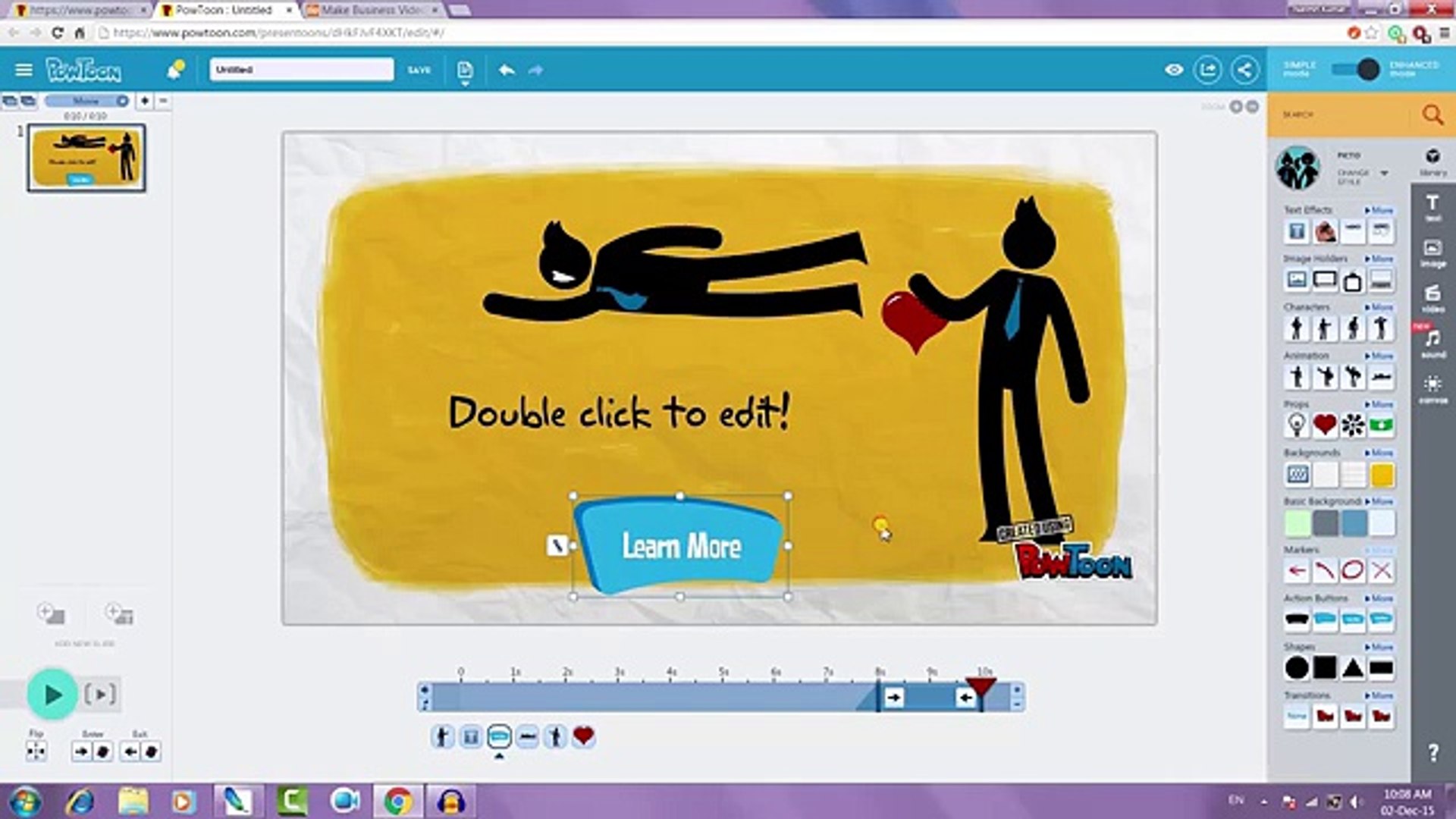1456x819 pixels.
Task: Click the SAVE button
Action: [x=419, y=71]
